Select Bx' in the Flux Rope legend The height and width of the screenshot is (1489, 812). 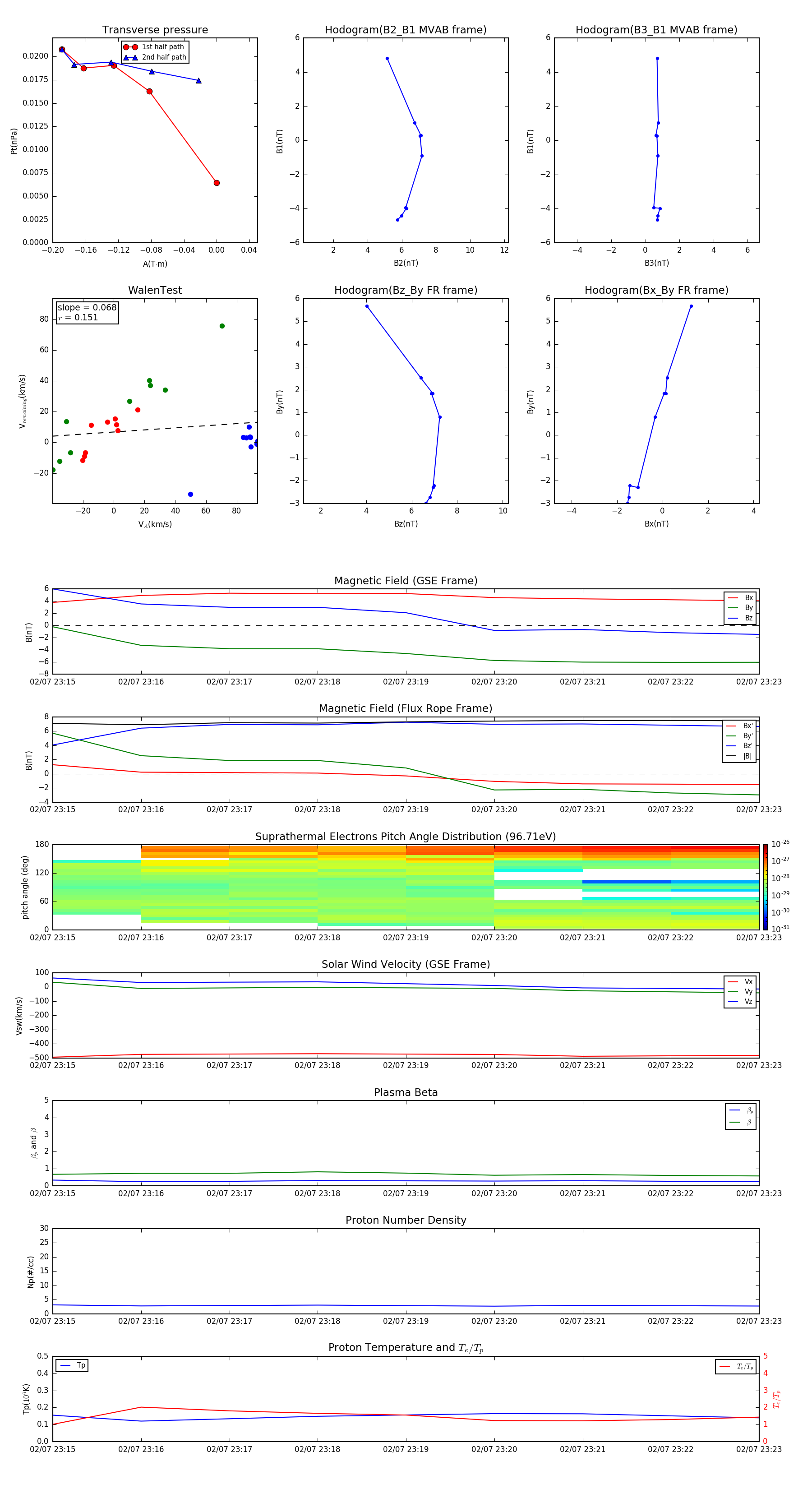(740, 726)
